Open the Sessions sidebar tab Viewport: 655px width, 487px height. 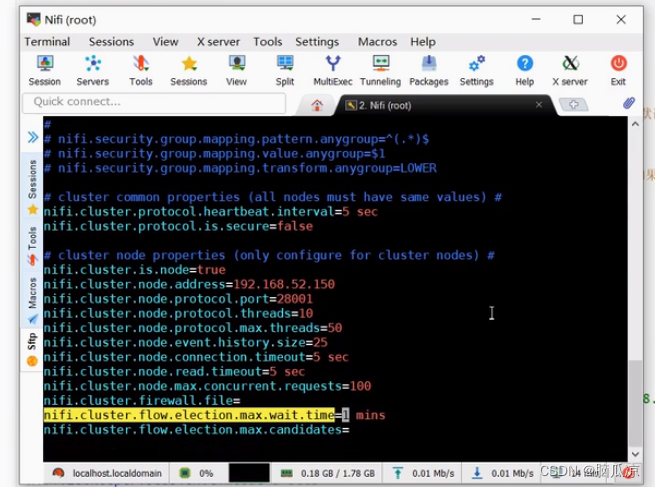click(33, 187)
